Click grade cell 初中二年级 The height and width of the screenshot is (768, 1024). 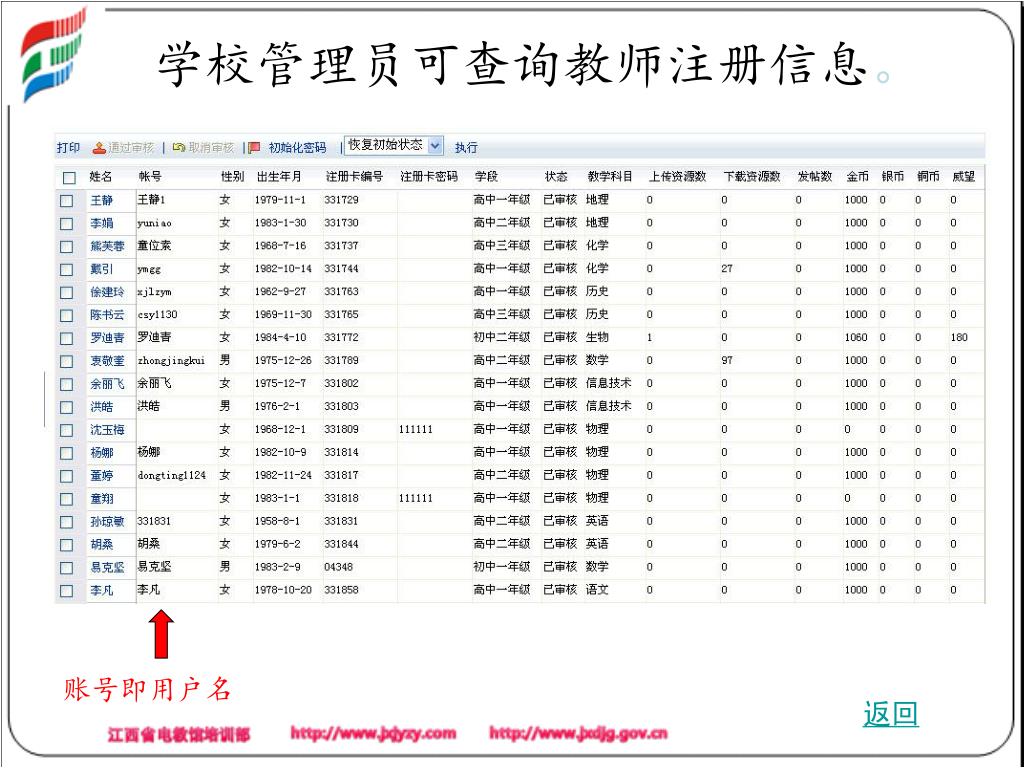click(502, 338)
